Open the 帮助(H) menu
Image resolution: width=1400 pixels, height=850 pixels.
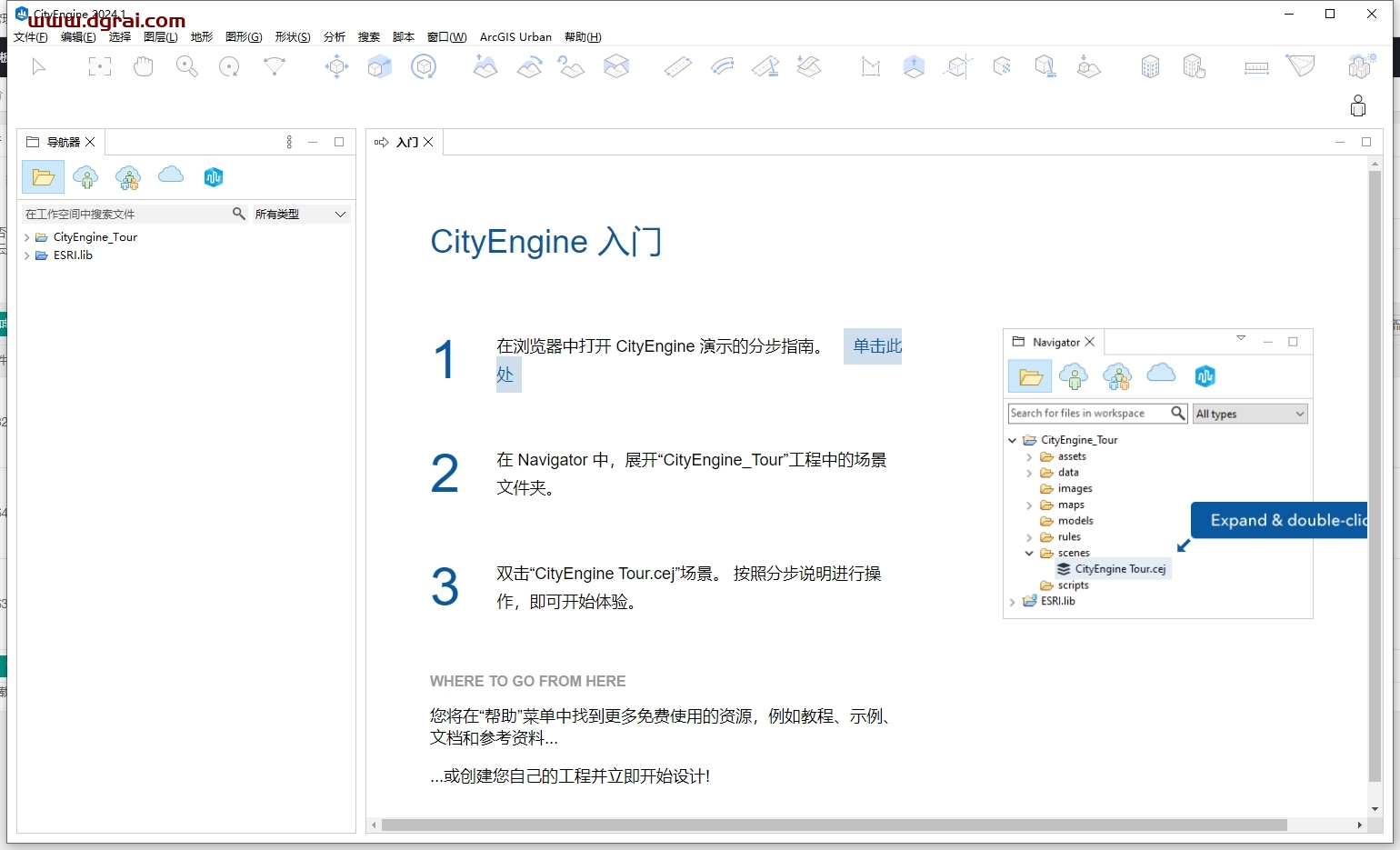[583, 37]
